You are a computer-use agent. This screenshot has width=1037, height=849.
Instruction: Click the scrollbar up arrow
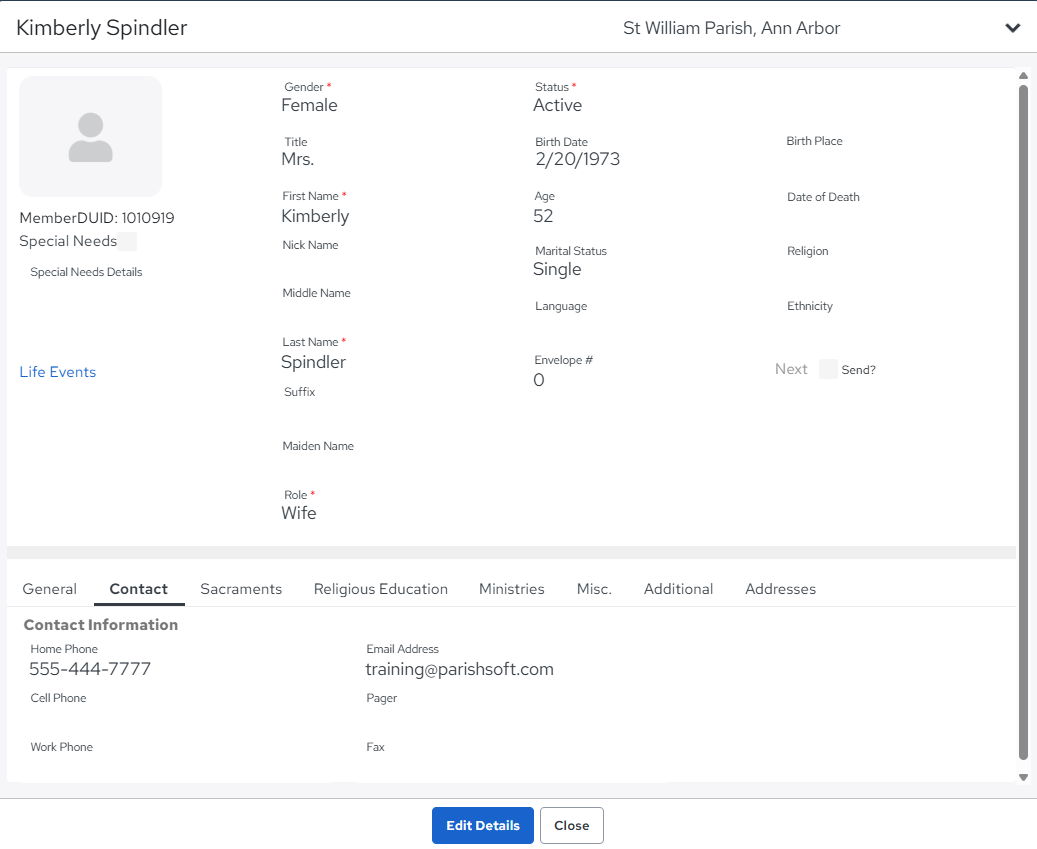pos(1023,75)
